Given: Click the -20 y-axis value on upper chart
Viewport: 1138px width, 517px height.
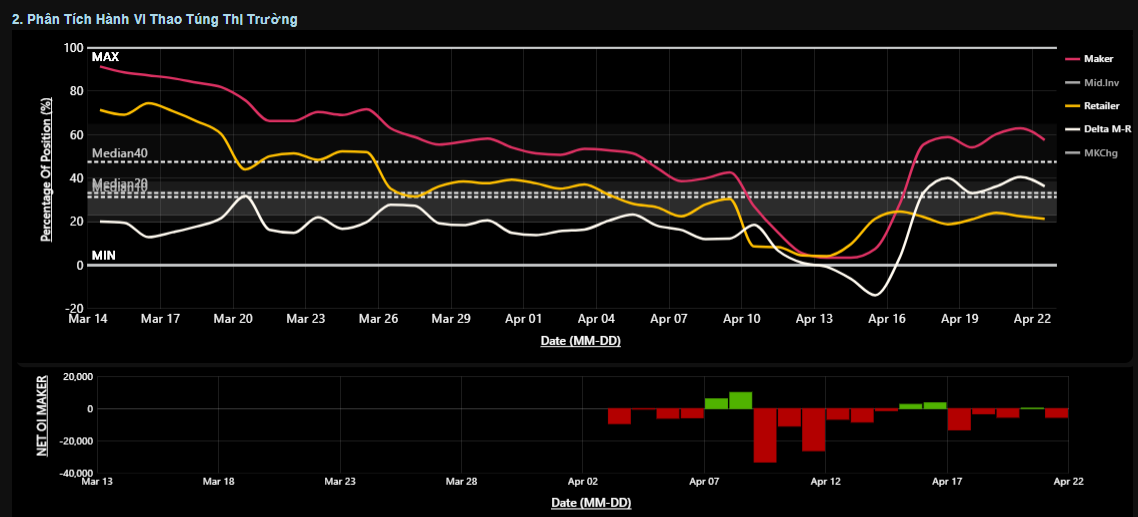Looking at the screenshot, I should (x=73, y=309).
